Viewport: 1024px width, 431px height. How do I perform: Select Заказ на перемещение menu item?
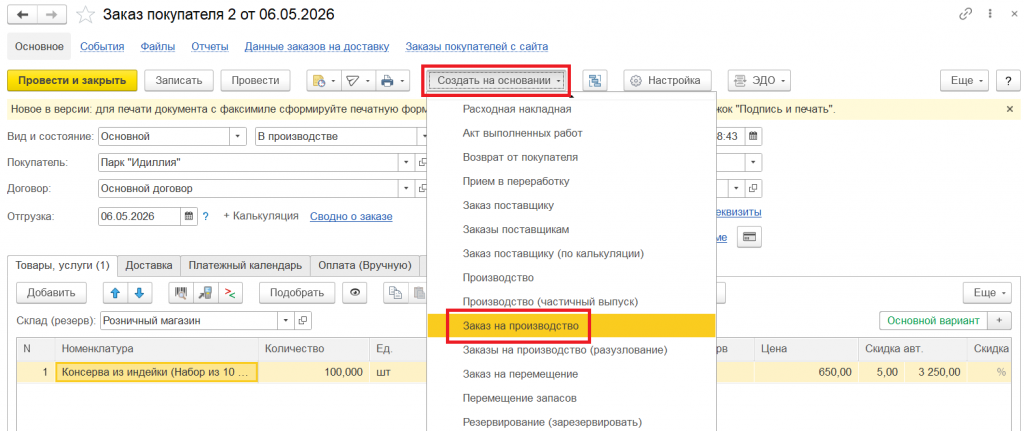tap(571, 374)
